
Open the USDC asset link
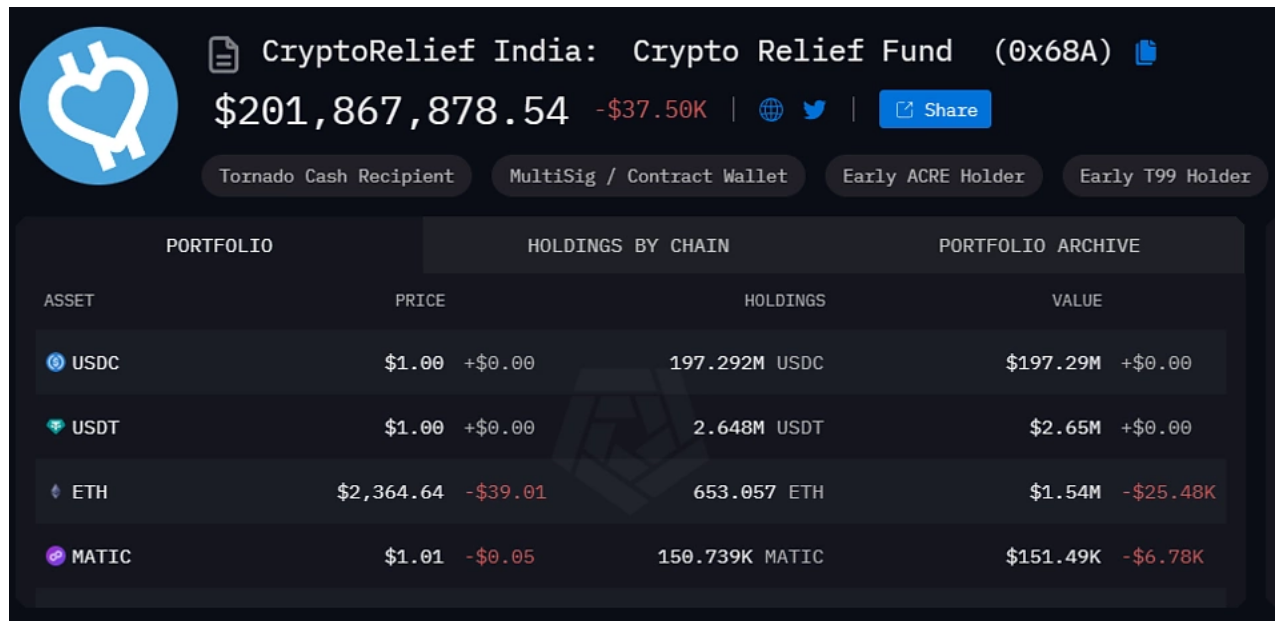[95, 363]
